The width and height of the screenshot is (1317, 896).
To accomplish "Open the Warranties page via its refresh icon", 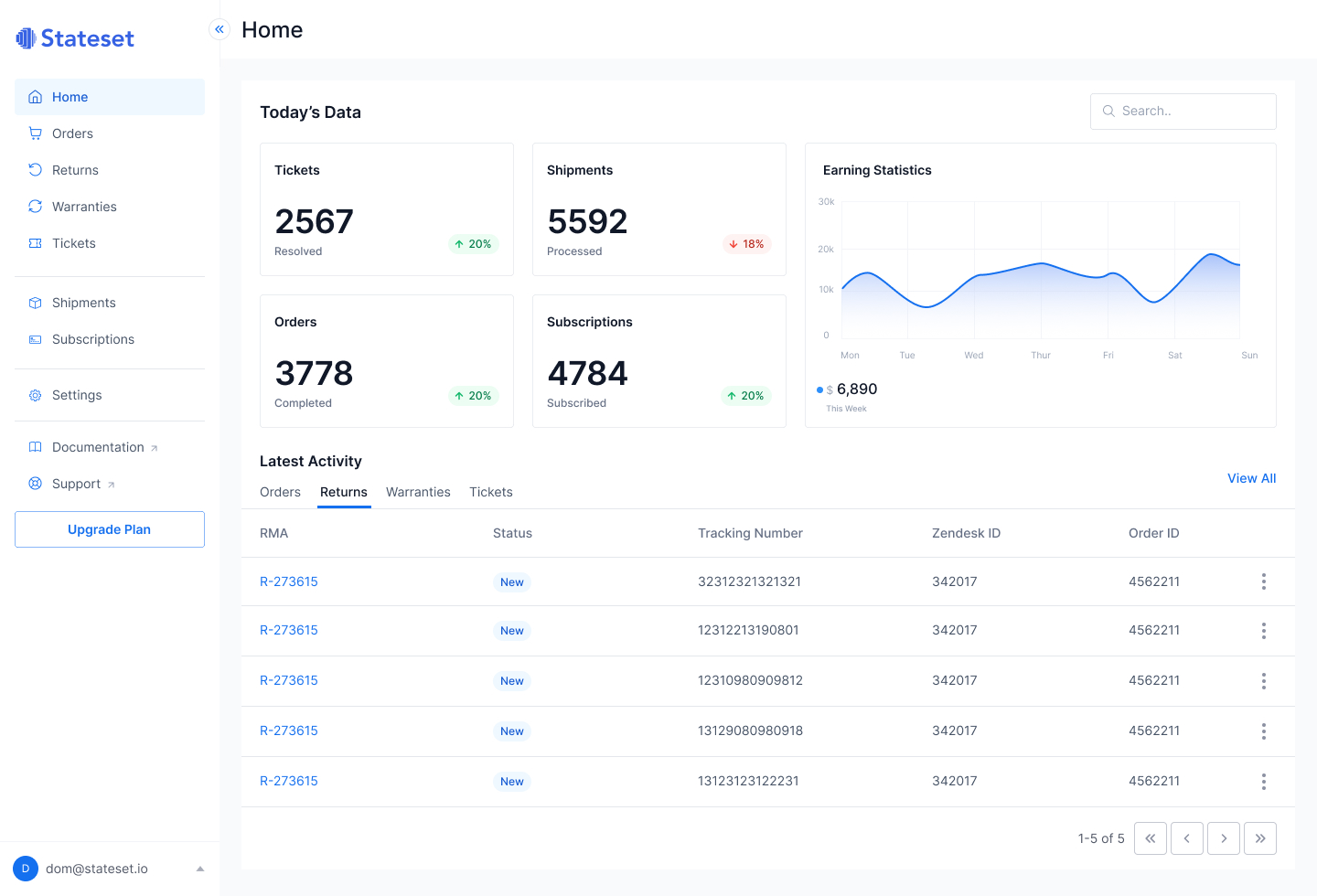I will click(x=35, y=206).
